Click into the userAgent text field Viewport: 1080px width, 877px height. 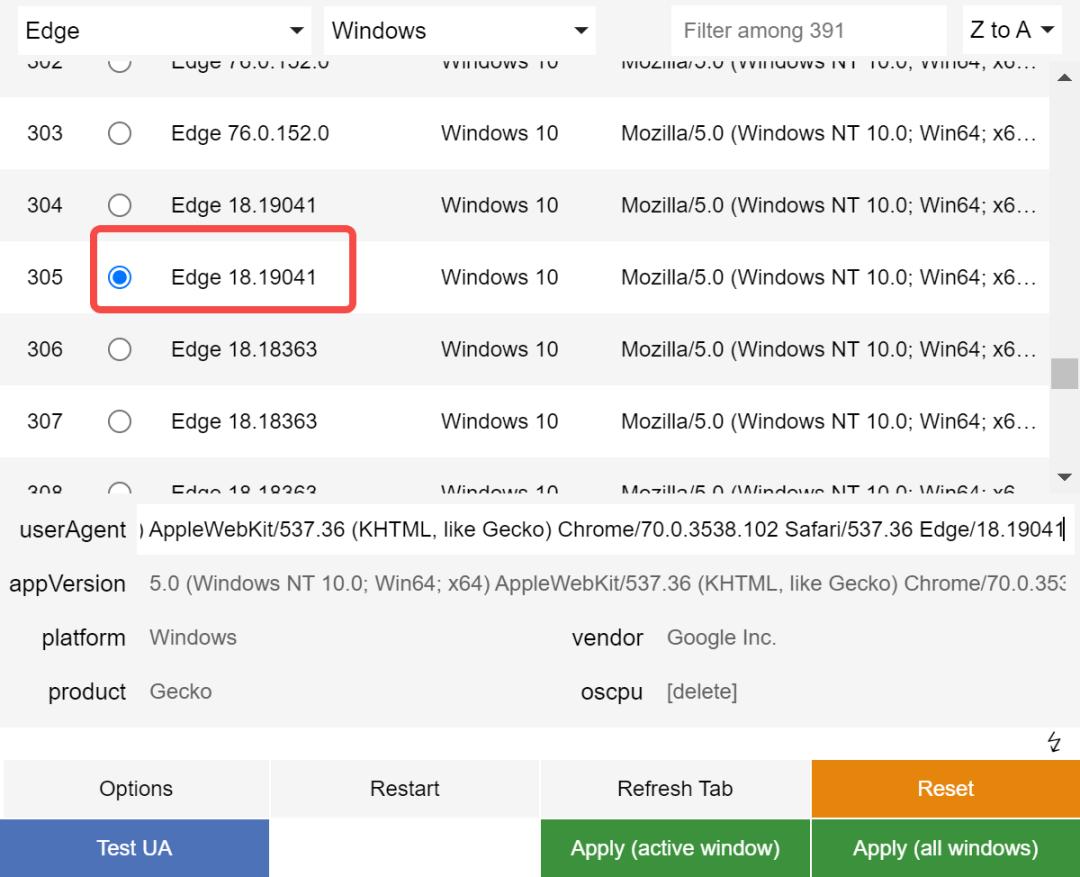point(605,530)
